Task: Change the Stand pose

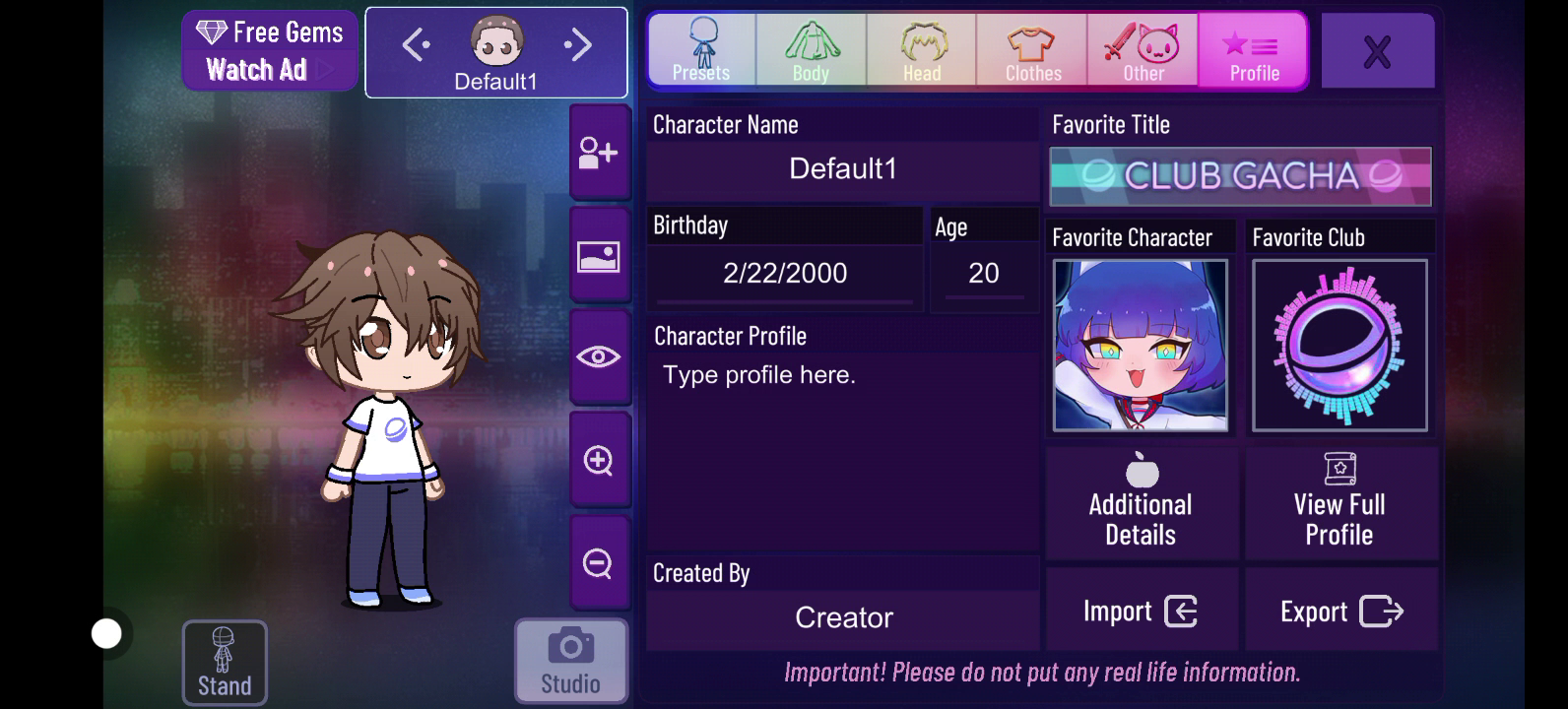Action: 225,662
